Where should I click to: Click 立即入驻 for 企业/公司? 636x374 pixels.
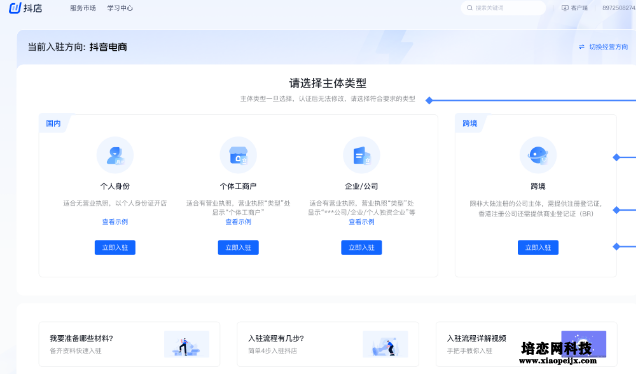(x=361, y=247)
